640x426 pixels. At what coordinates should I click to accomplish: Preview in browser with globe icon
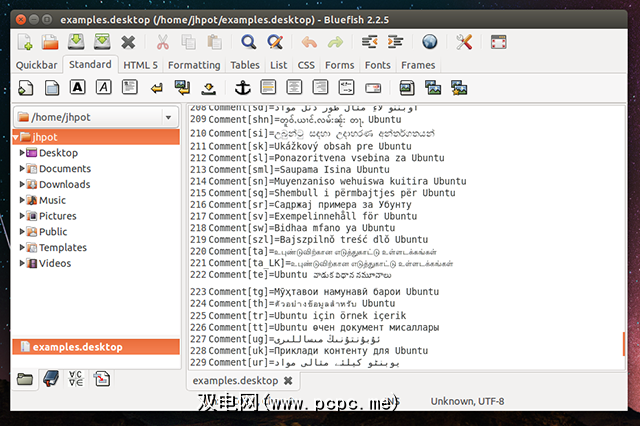(x=429, y=42)
